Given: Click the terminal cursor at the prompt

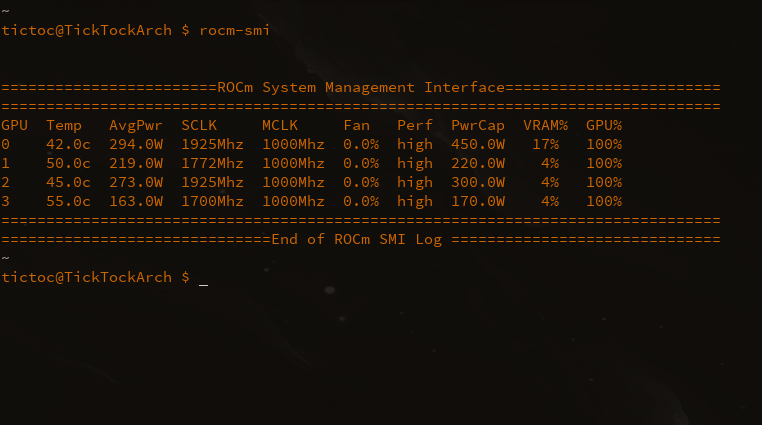Looking at the screenshot, I should pyautogui.click(x=203, y=285).
